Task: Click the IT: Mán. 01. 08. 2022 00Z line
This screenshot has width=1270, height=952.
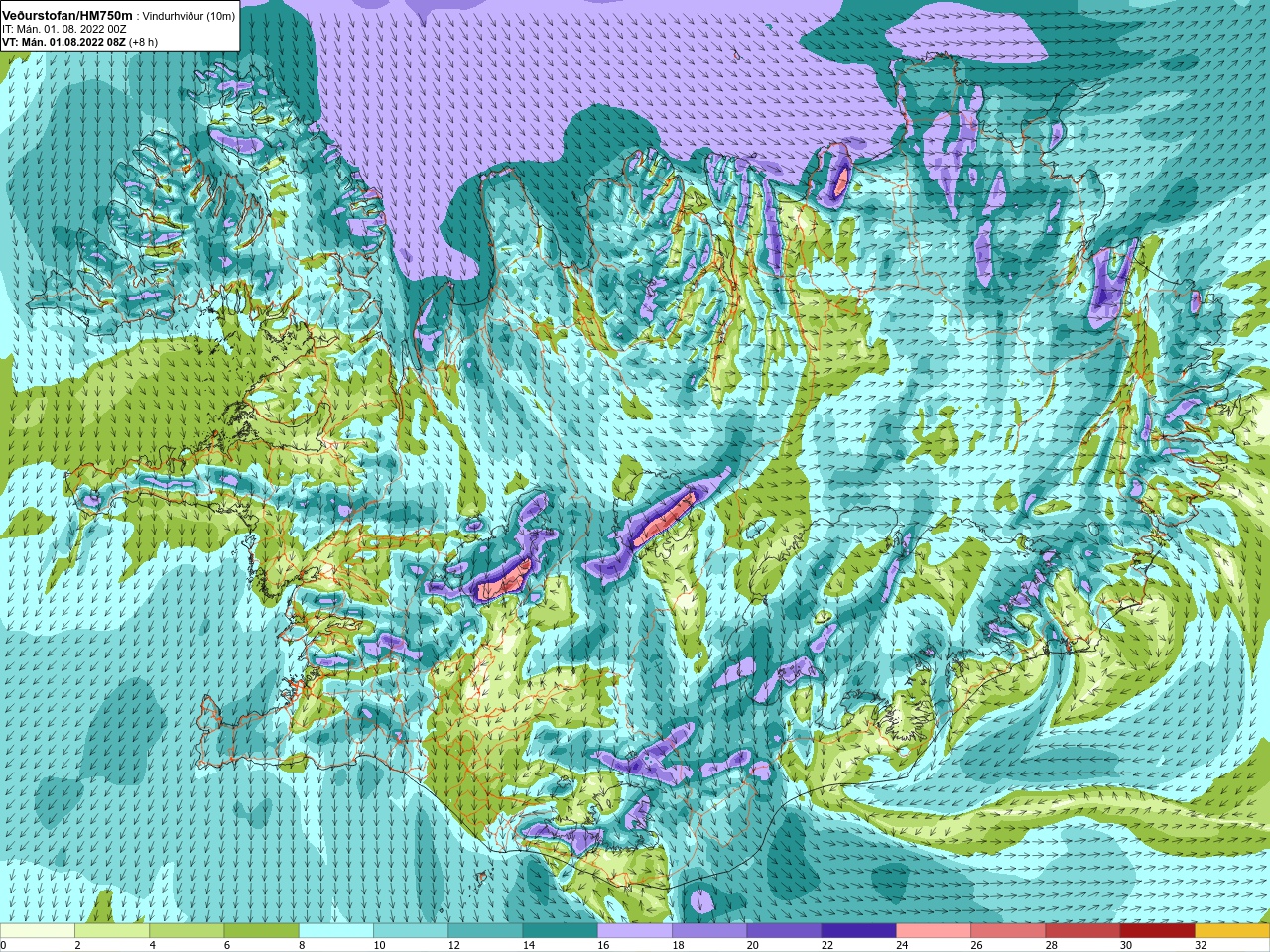Action: click(64, 29)
